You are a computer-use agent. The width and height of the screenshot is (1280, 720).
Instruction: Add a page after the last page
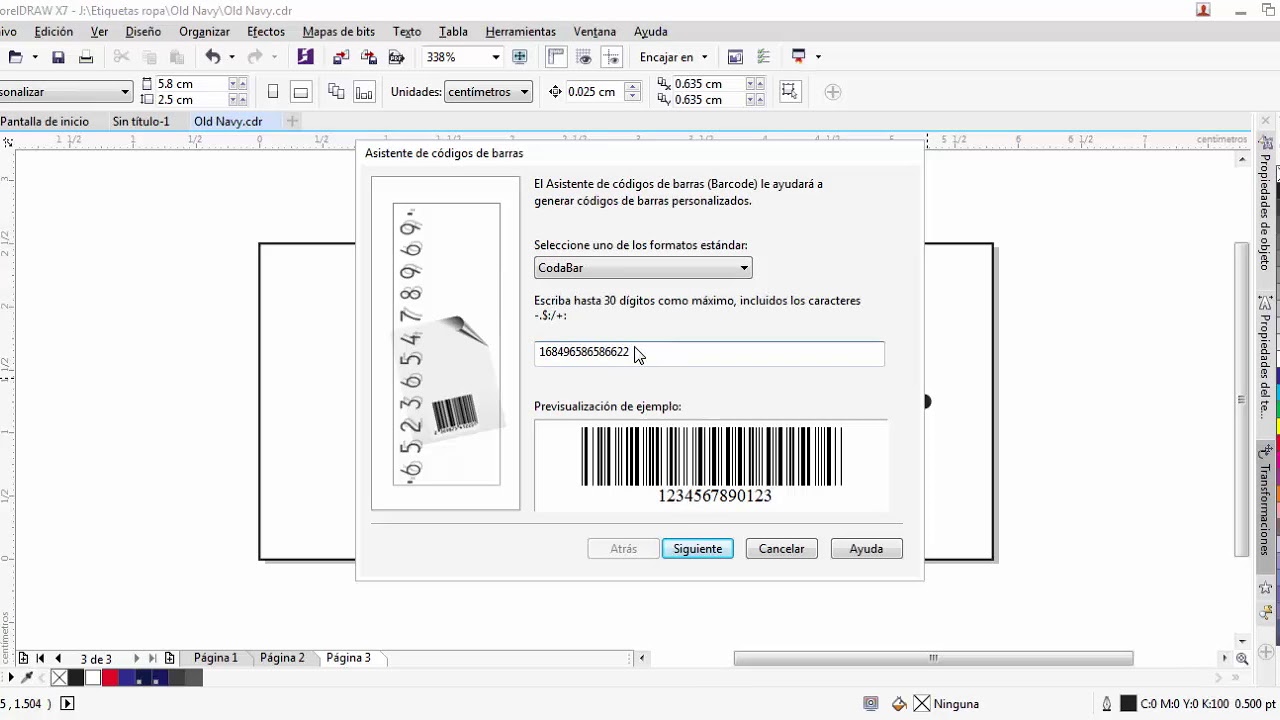(x=169, y=658)
